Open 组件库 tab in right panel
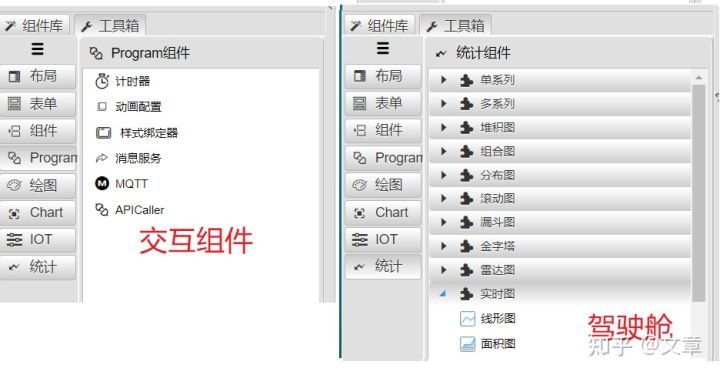The width and height of the screenshot is (720, 375). (x=380, y=26)
